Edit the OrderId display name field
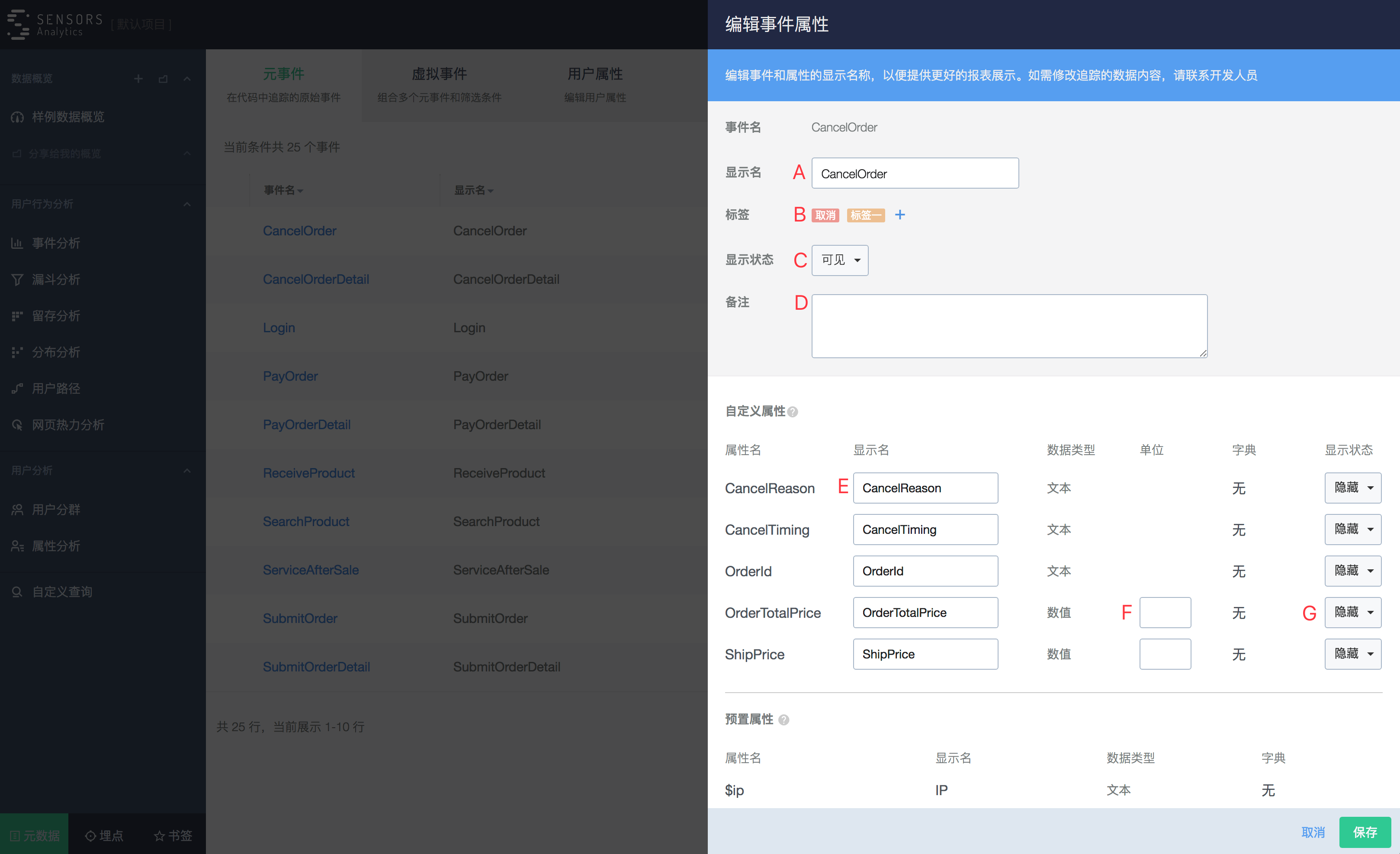The height and width of the screenshot is (854, 1400). point(925,571)
